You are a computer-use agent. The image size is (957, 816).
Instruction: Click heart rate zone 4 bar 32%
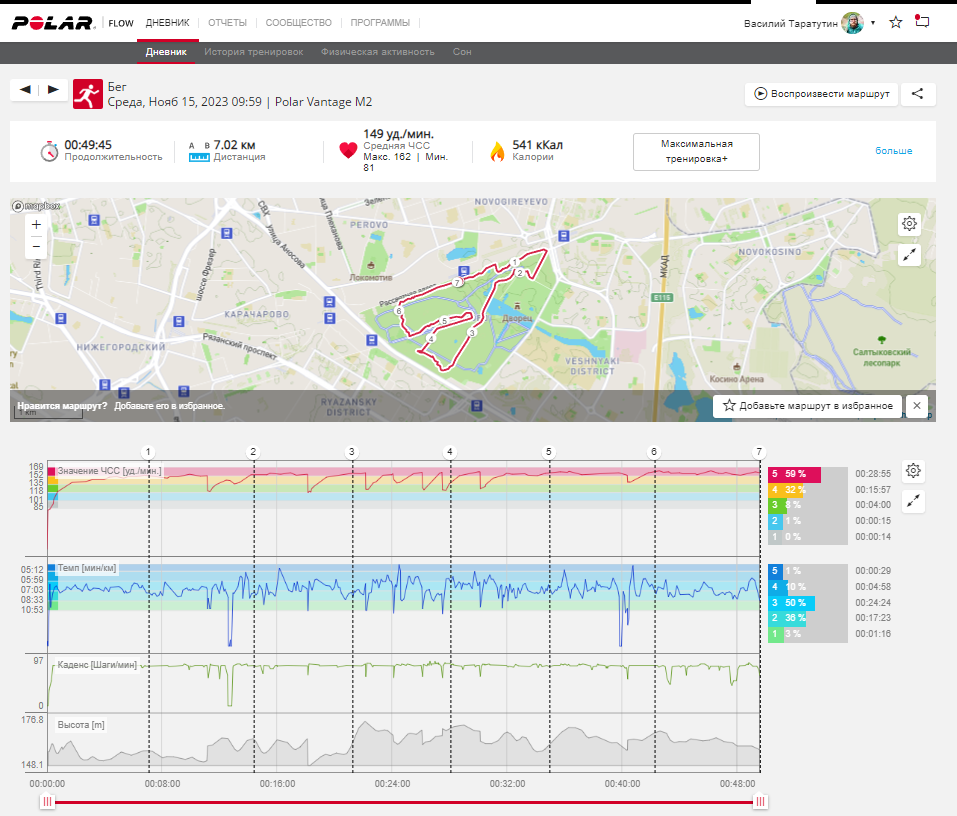[x=787, y=490]
